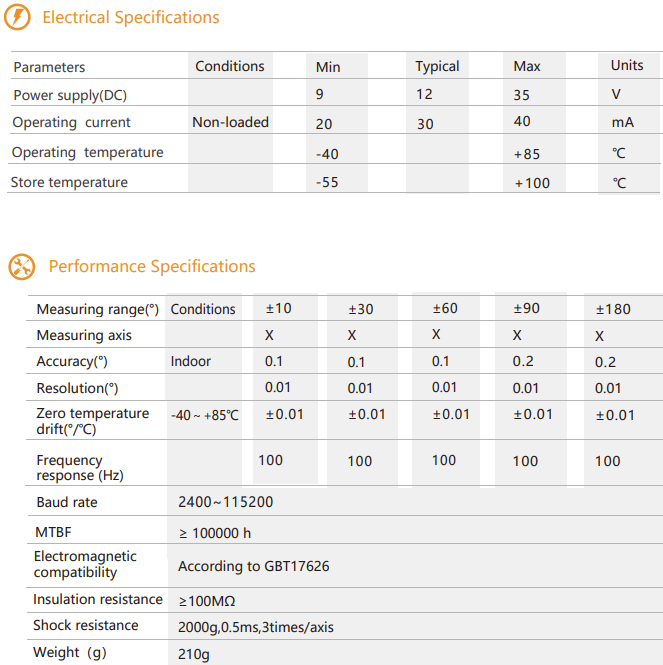The height and width of the screenshot is (665, 663).
Task: Select the 2000g,0.5ms,3times/axis value
Action: [256, 627]
